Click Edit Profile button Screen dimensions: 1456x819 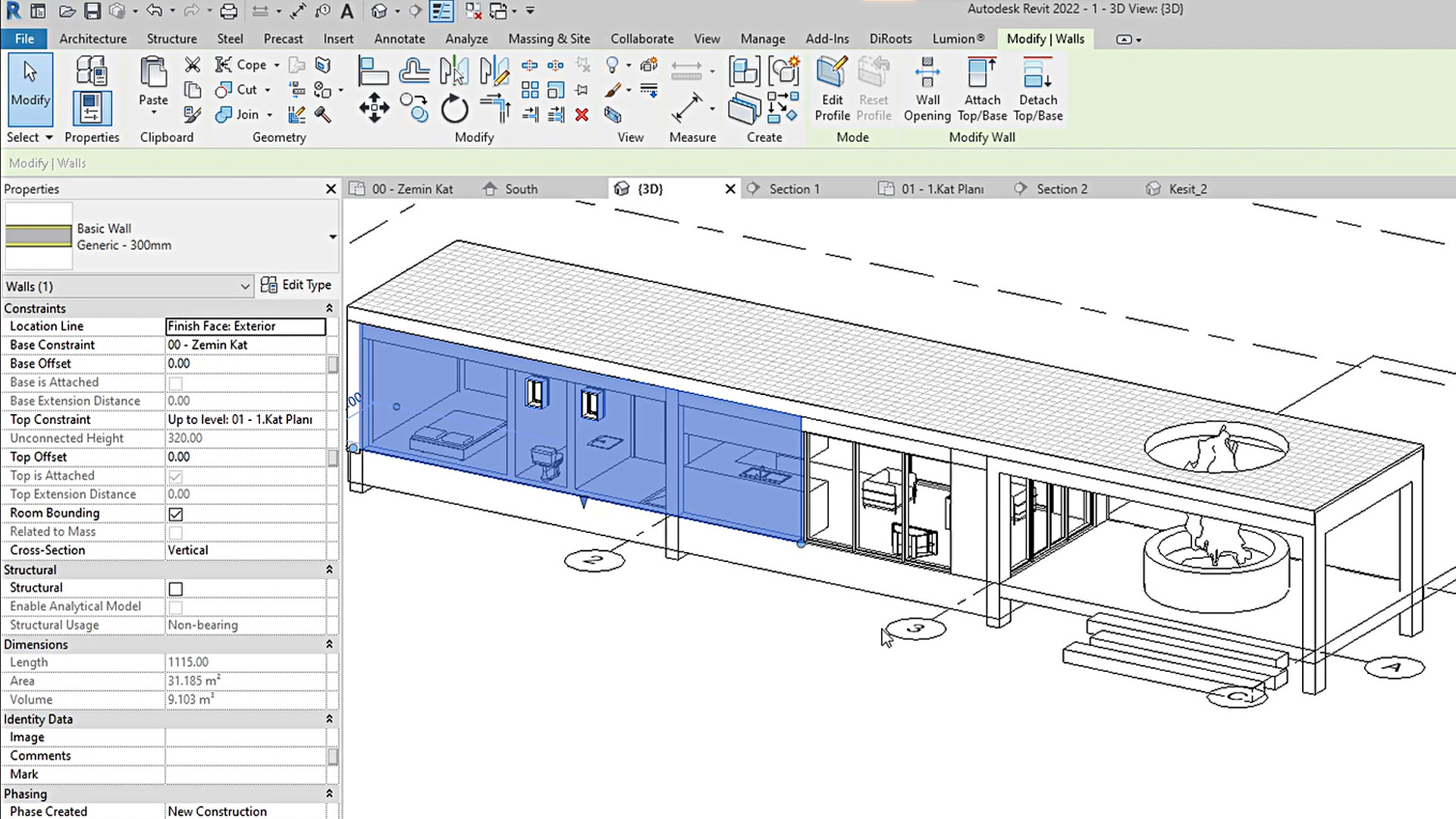[x=832, y=89]
